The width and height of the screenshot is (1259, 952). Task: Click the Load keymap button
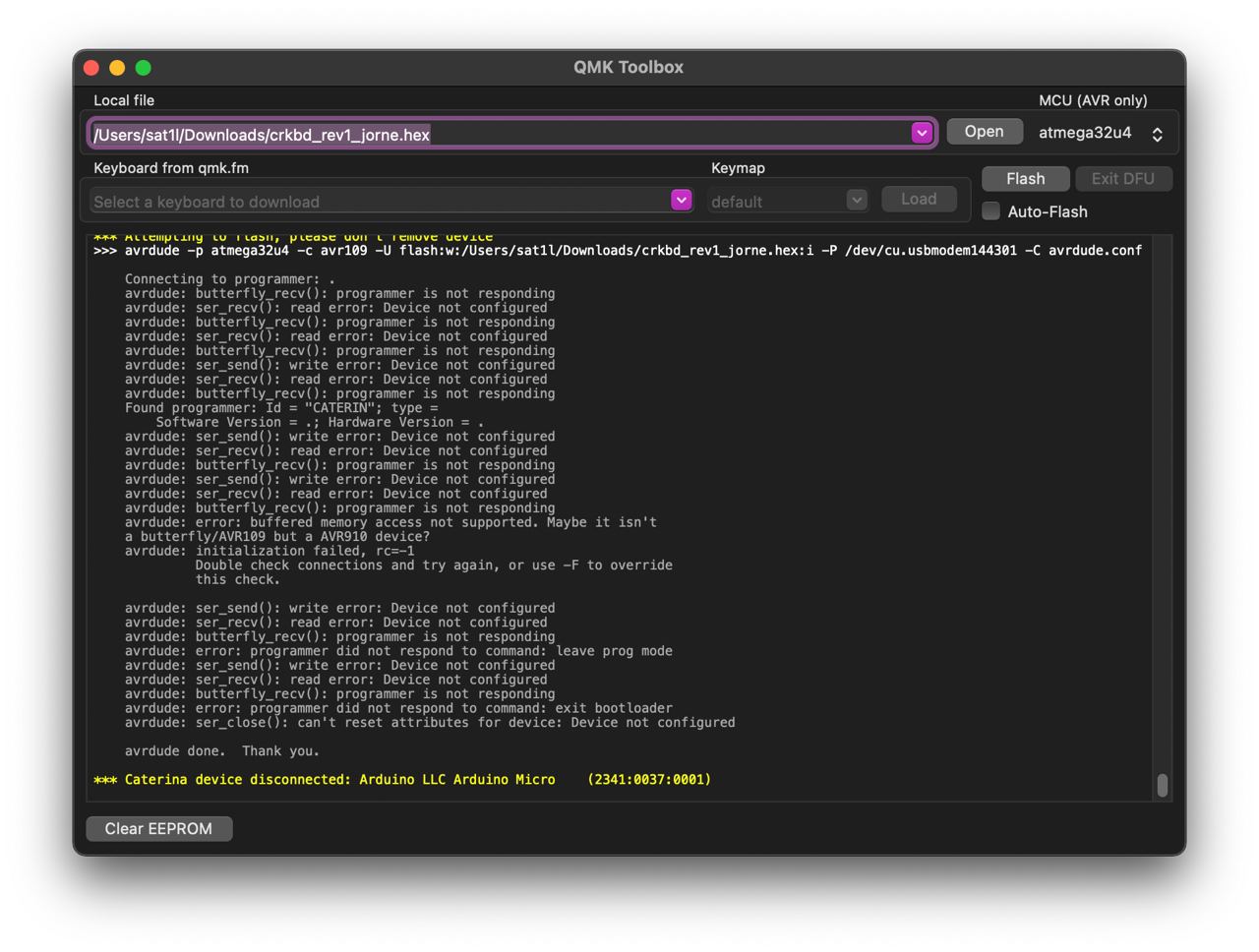tap(919, 200)
